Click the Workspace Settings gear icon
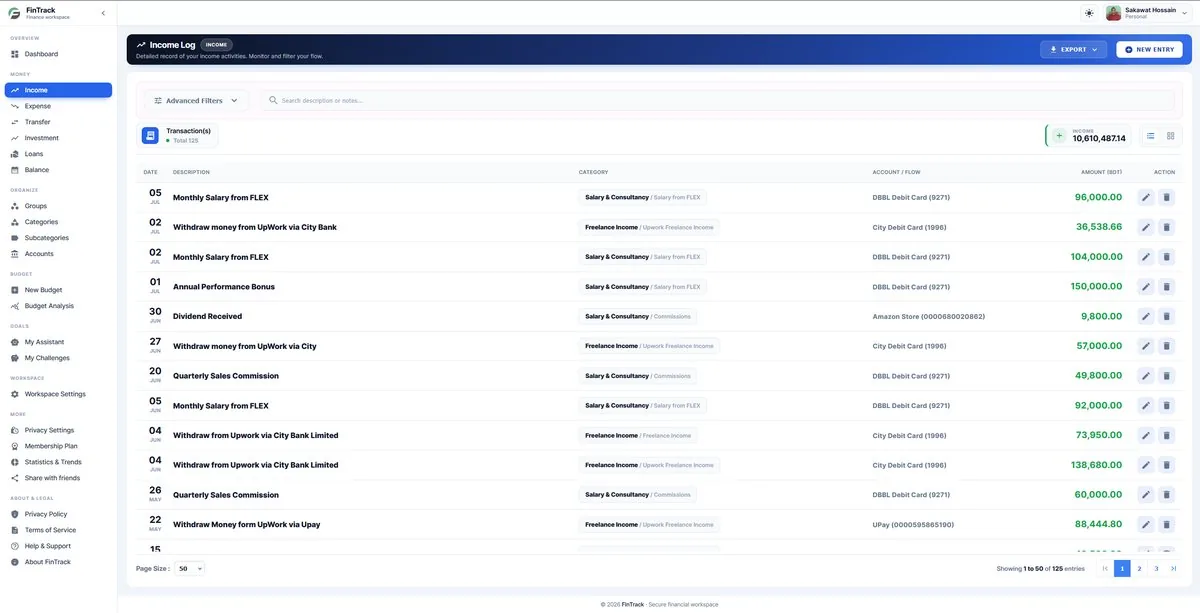The height and width of the screenshot is (613, 1200). click(x=15, y=394)
